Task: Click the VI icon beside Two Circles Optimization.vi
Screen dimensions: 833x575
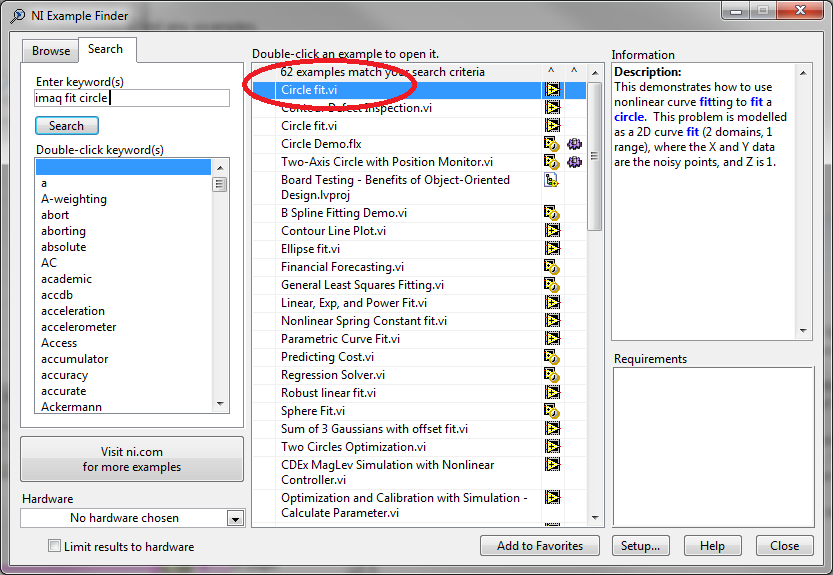Action: (x=552, y=447)
